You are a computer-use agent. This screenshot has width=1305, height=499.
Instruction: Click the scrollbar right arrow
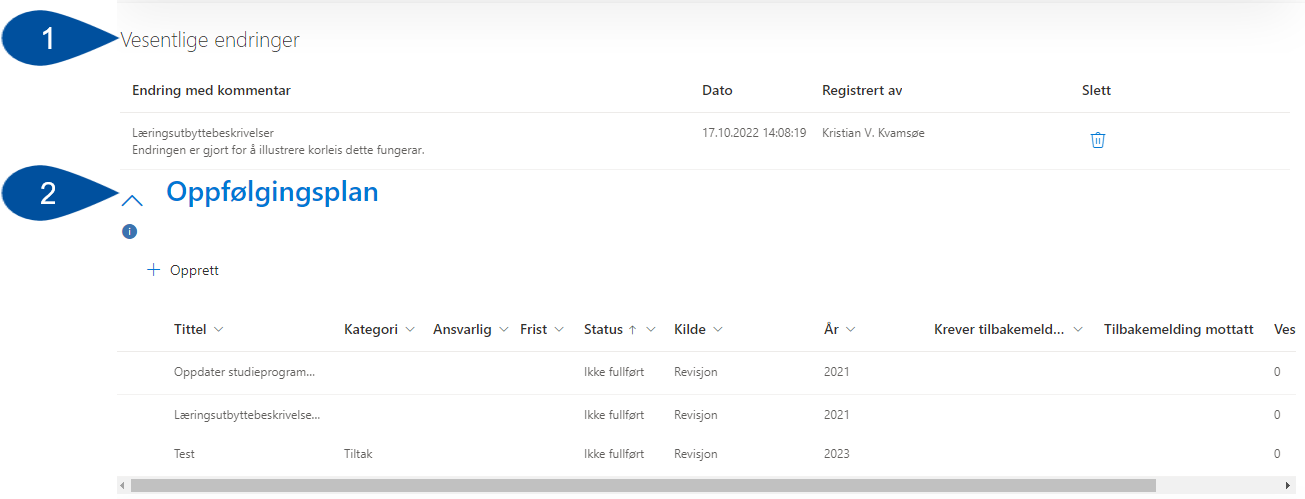tap(1287, 486)
